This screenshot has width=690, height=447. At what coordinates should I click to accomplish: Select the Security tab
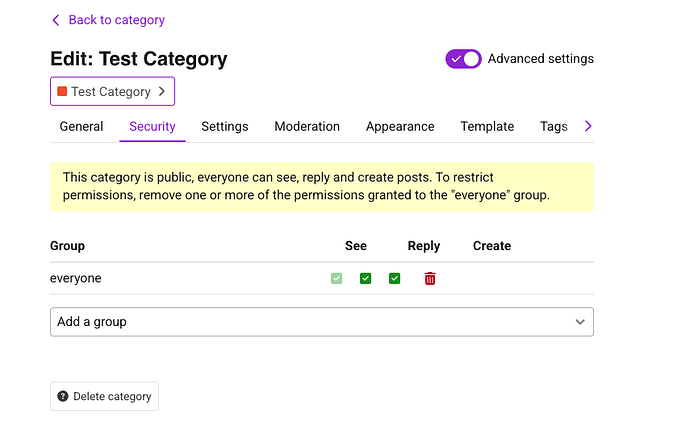tap(152, 127)
